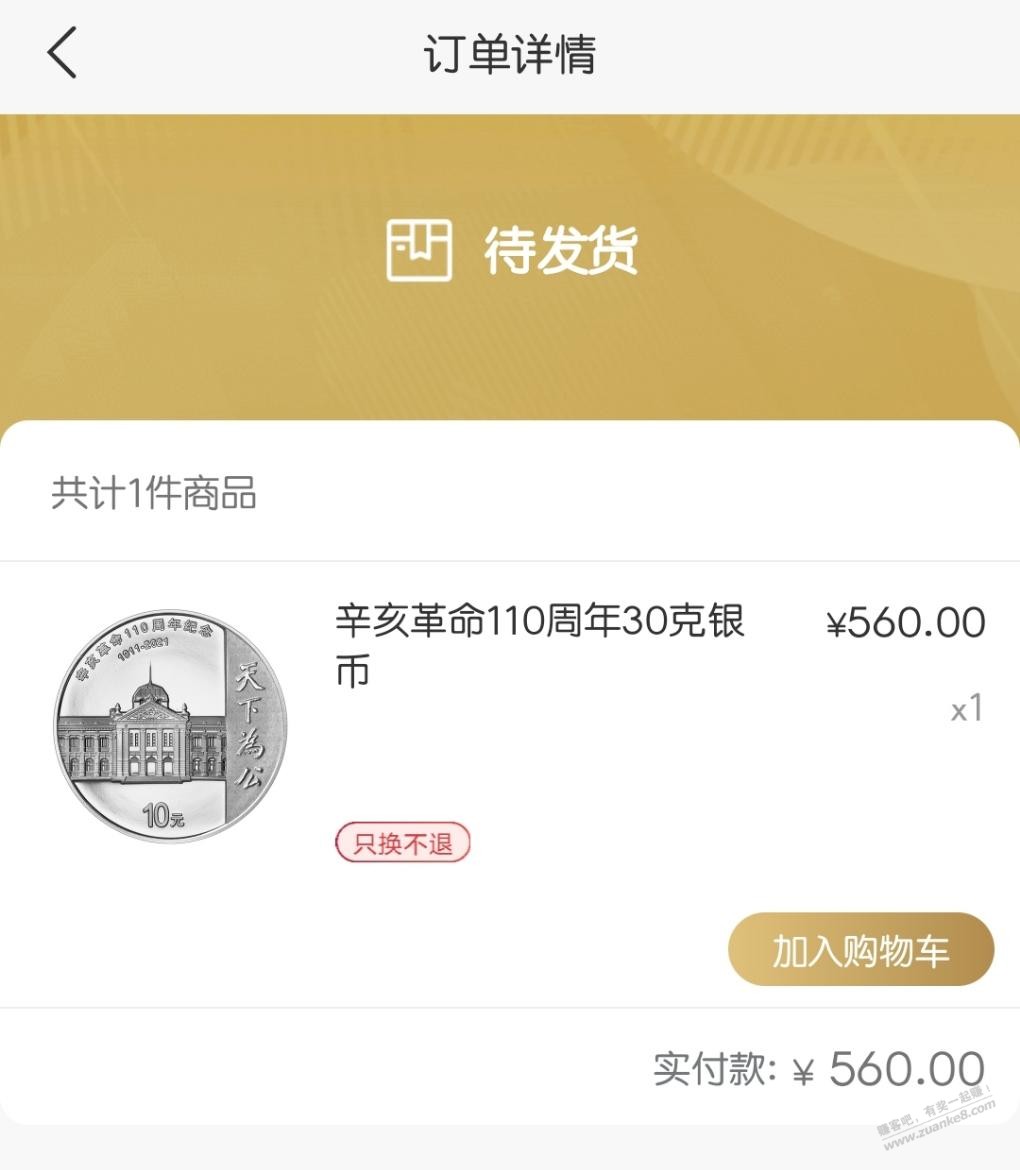Image resolution: width=1020 pixels, height=1170 pixels.
Task: Tap the 实付款 label
Action: tap(714, 1069)
